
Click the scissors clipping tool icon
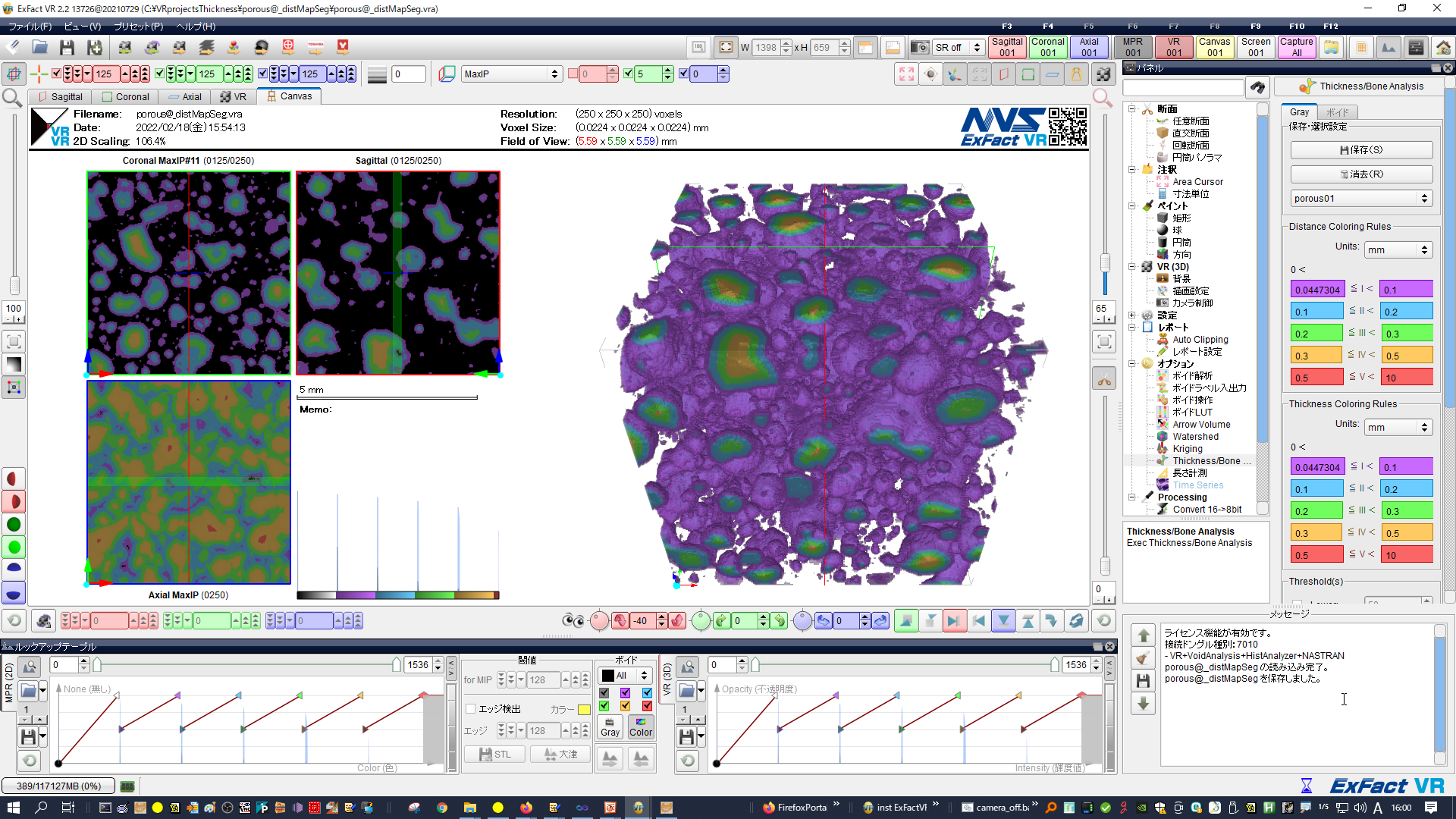pyautogui.click(x=1104, y=379)
